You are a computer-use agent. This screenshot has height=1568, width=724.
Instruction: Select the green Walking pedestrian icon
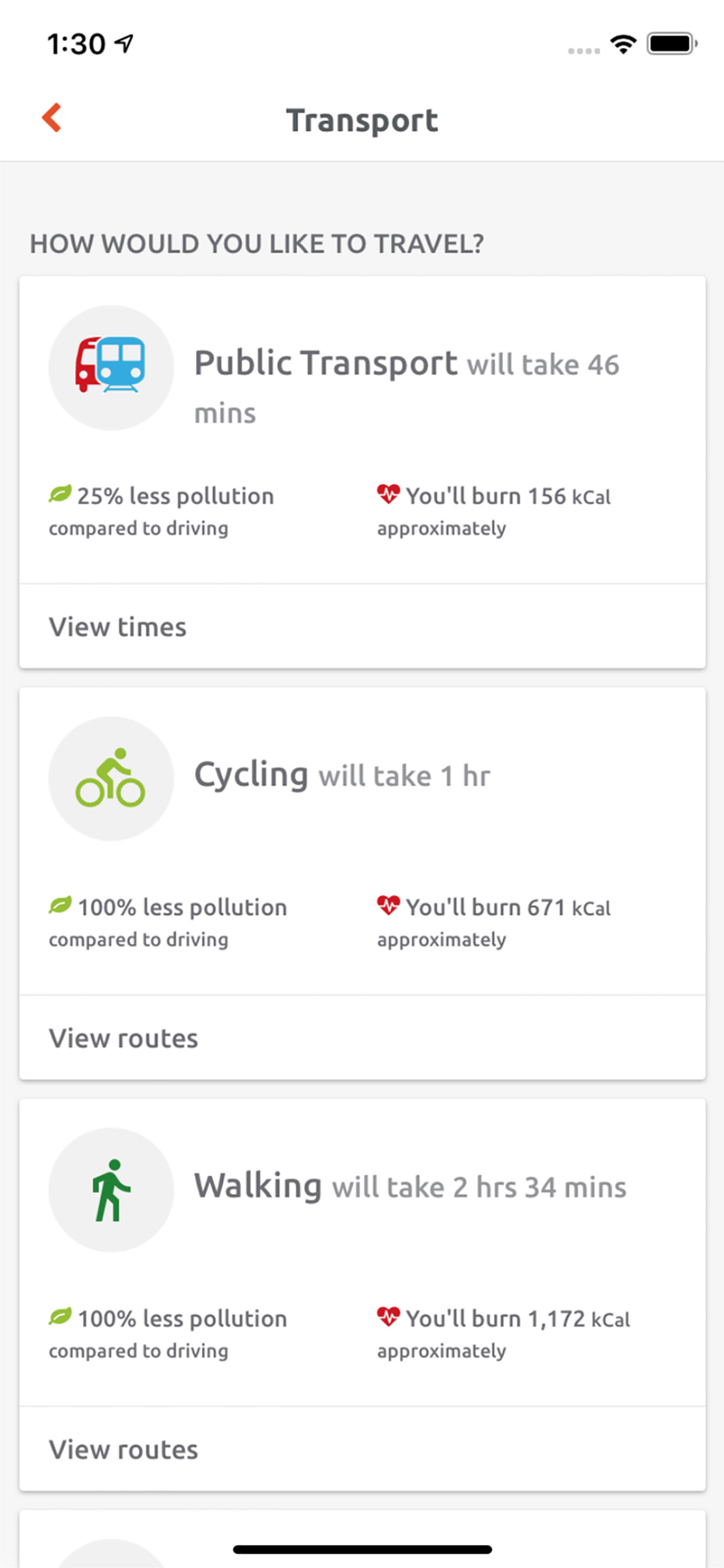[x=111, y=1189]
